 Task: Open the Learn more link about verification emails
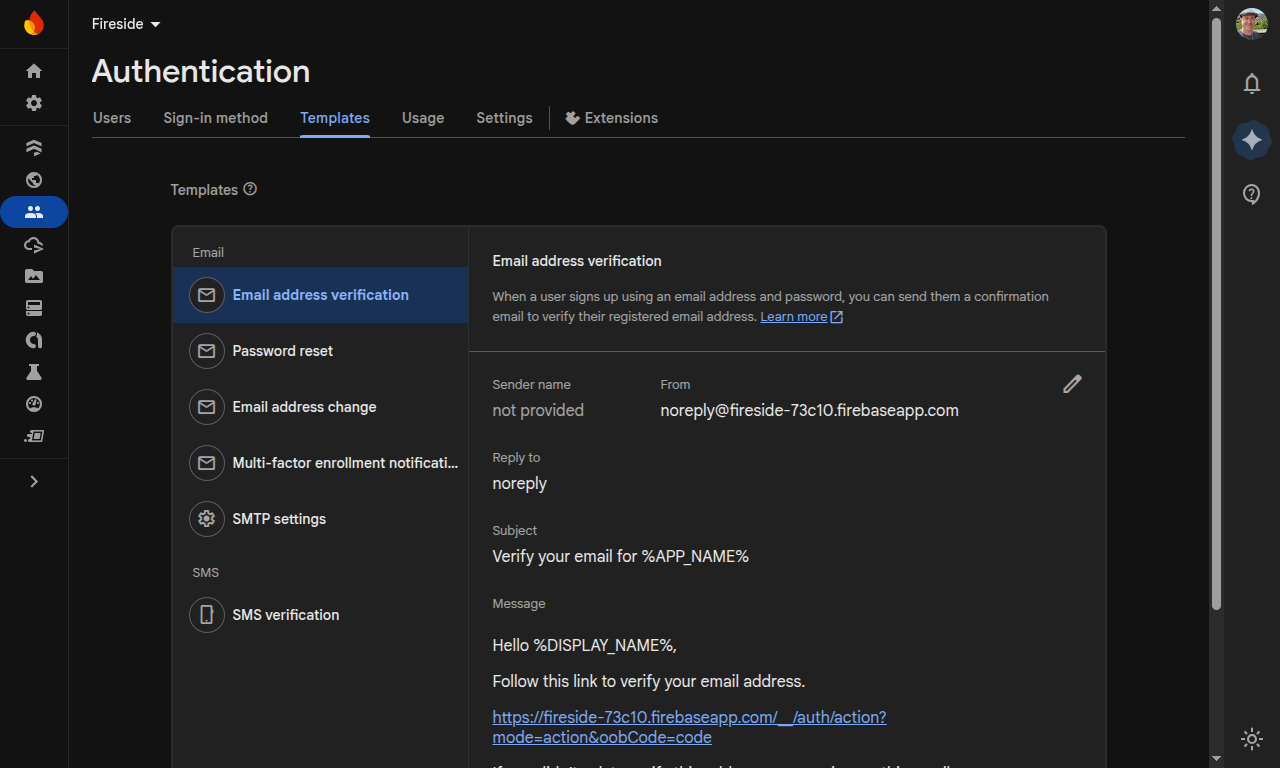click(x=794, y=316)
